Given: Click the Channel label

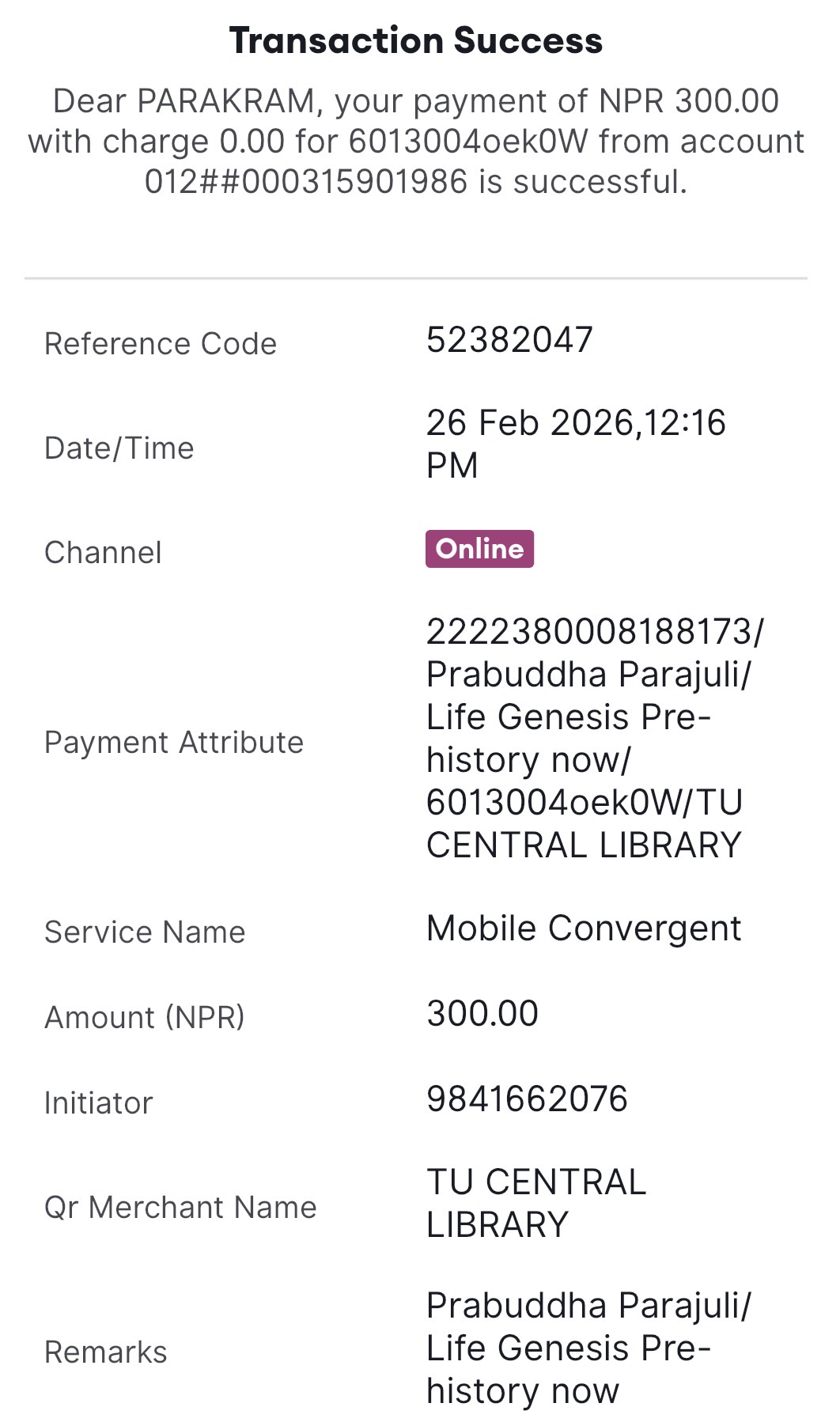Looking at the screenshot, I should [103, 553].
